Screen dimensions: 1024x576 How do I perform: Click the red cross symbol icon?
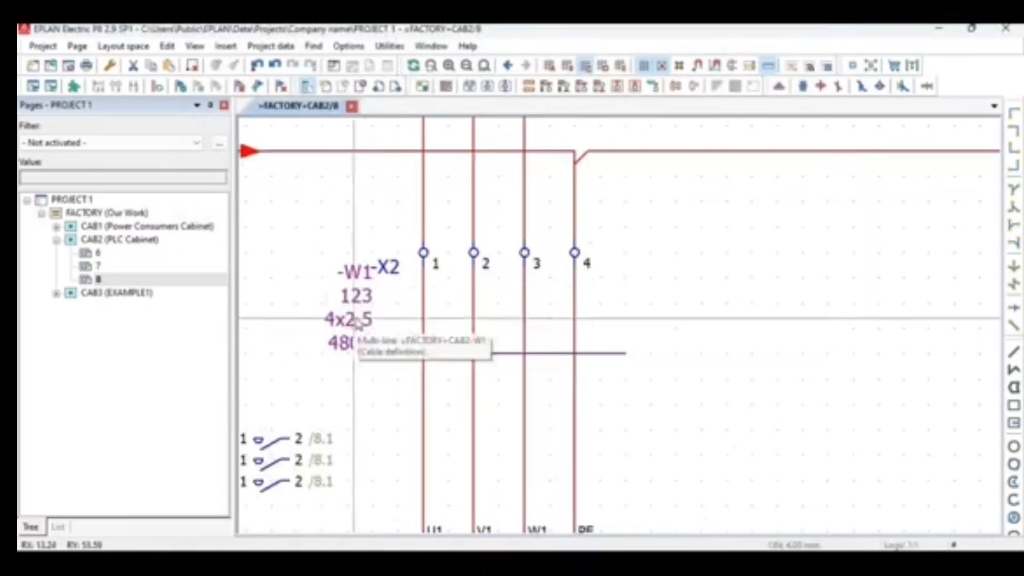click(820, 86)
